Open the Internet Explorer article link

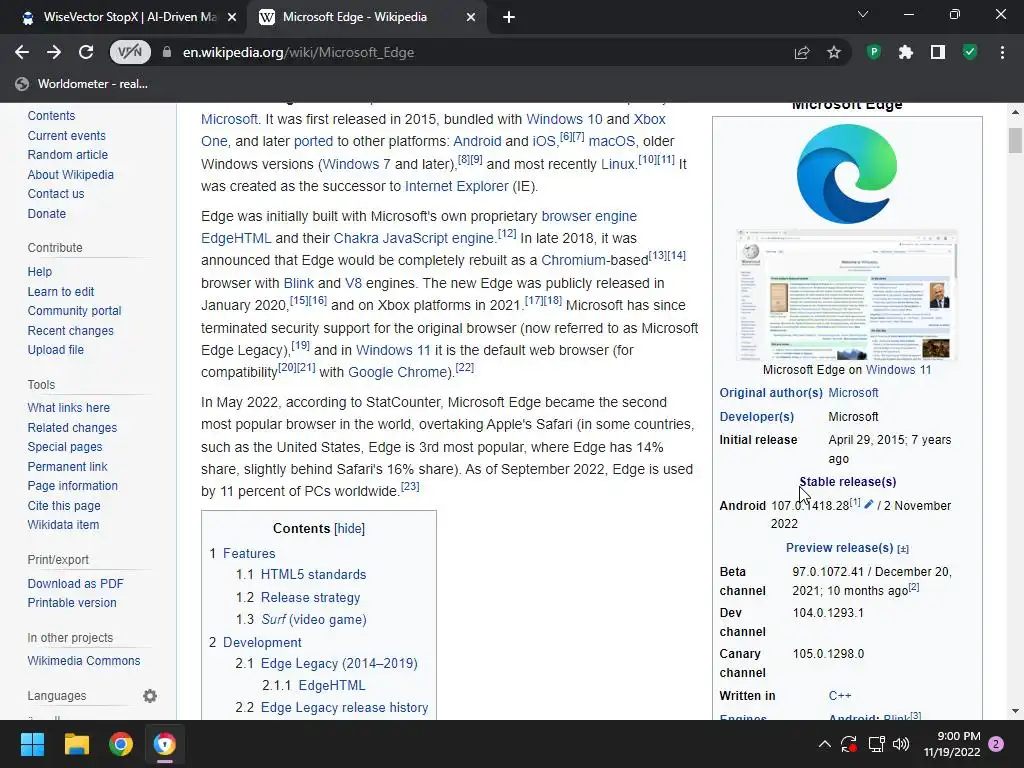click(456, 186)
